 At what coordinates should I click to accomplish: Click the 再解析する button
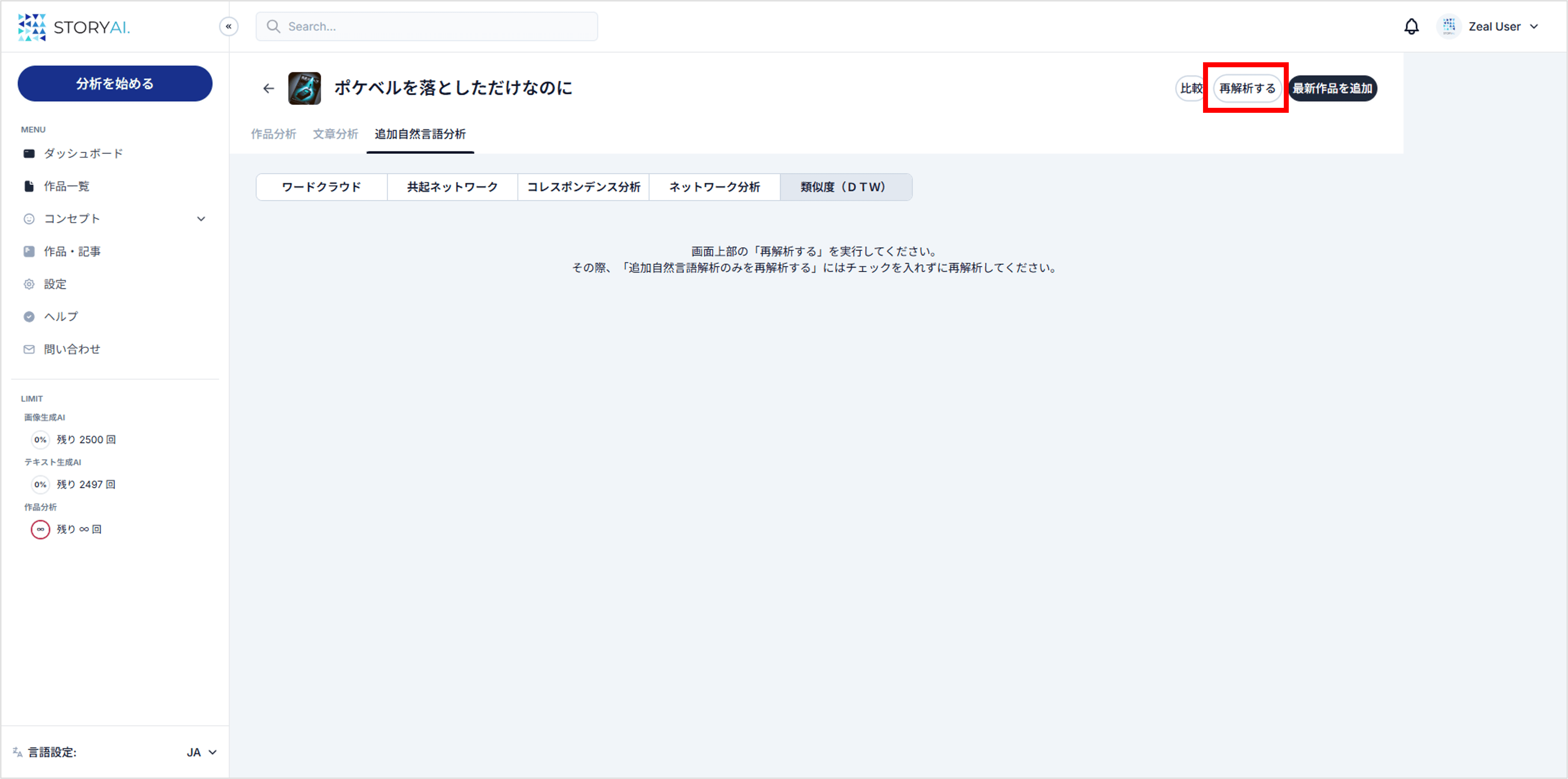pos(1247,88)
